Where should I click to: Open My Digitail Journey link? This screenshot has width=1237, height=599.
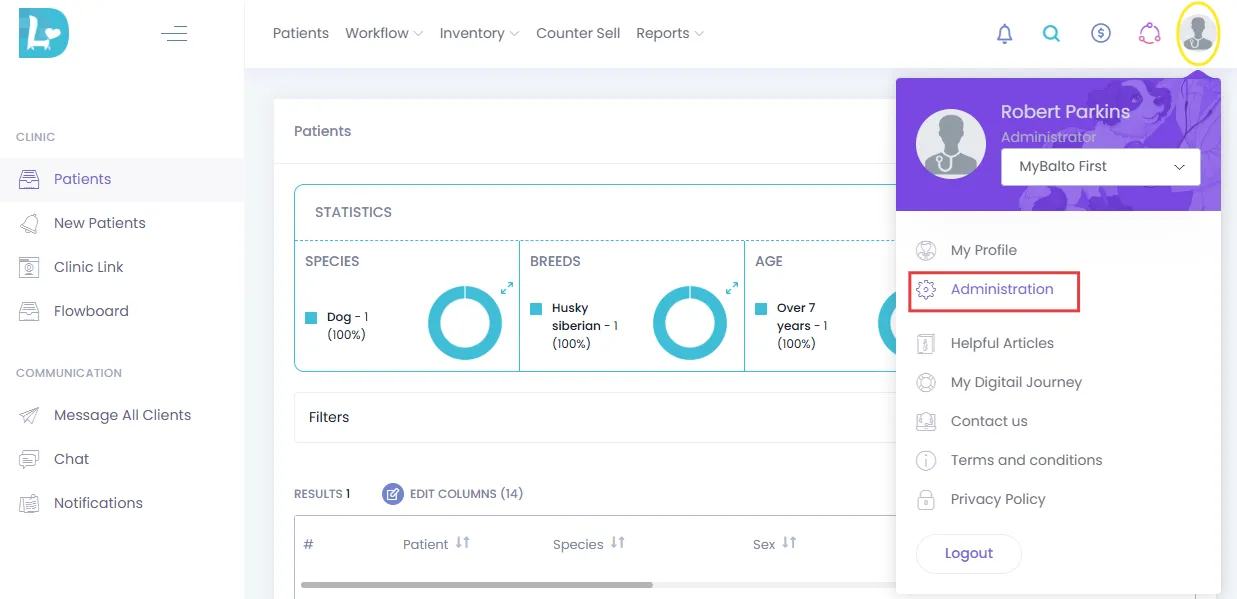(1016, 382)
